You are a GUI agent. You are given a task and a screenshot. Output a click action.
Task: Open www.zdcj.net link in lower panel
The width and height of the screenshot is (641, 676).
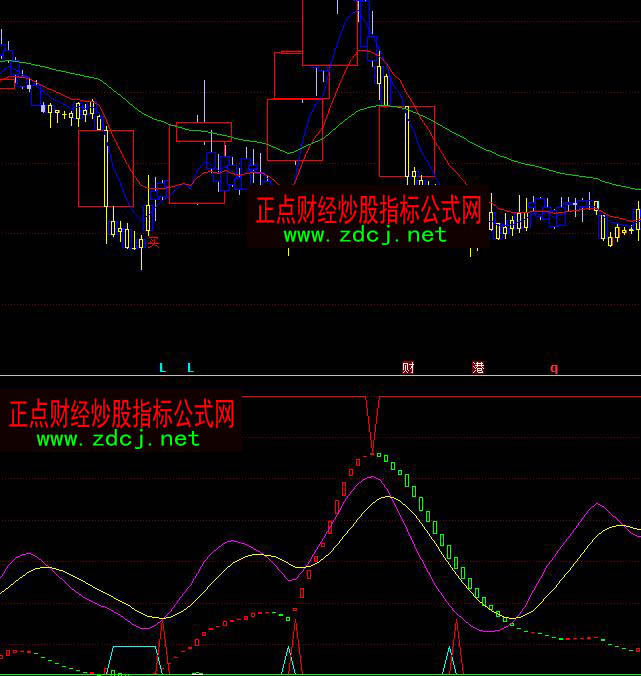(118, 438)
